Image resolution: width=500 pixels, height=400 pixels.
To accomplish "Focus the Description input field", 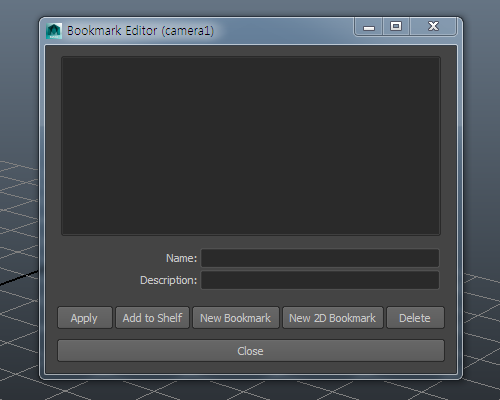I will click(x=320, y=280).
